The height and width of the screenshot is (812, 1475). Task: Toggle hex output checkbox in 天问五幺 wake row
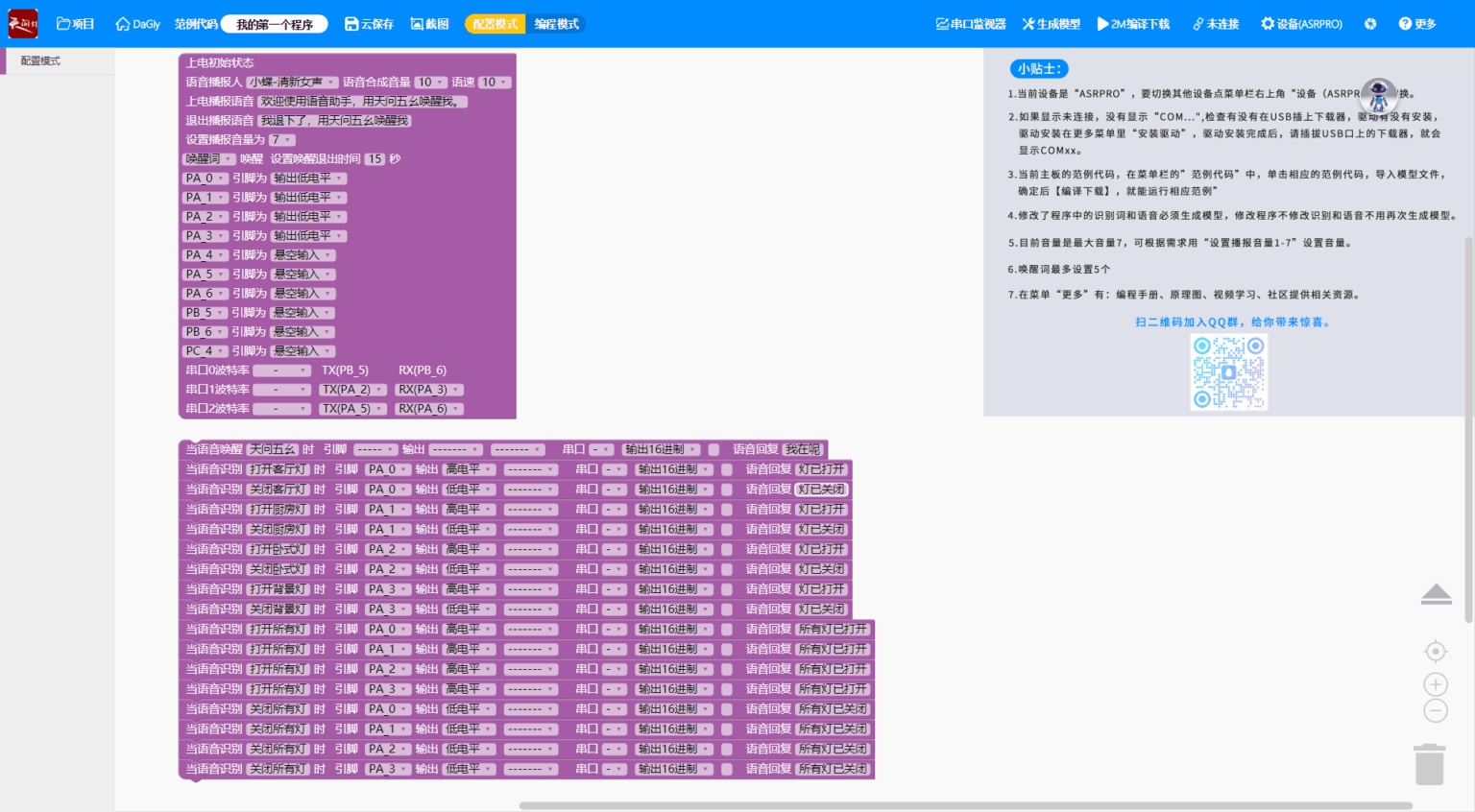(x=713, y=449)
